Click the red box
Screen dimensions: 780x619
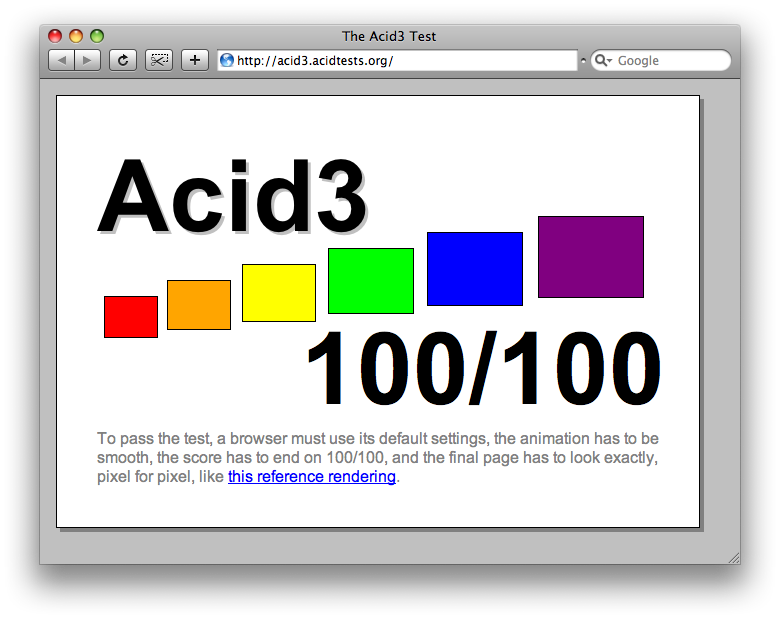[x=131, y=317]
